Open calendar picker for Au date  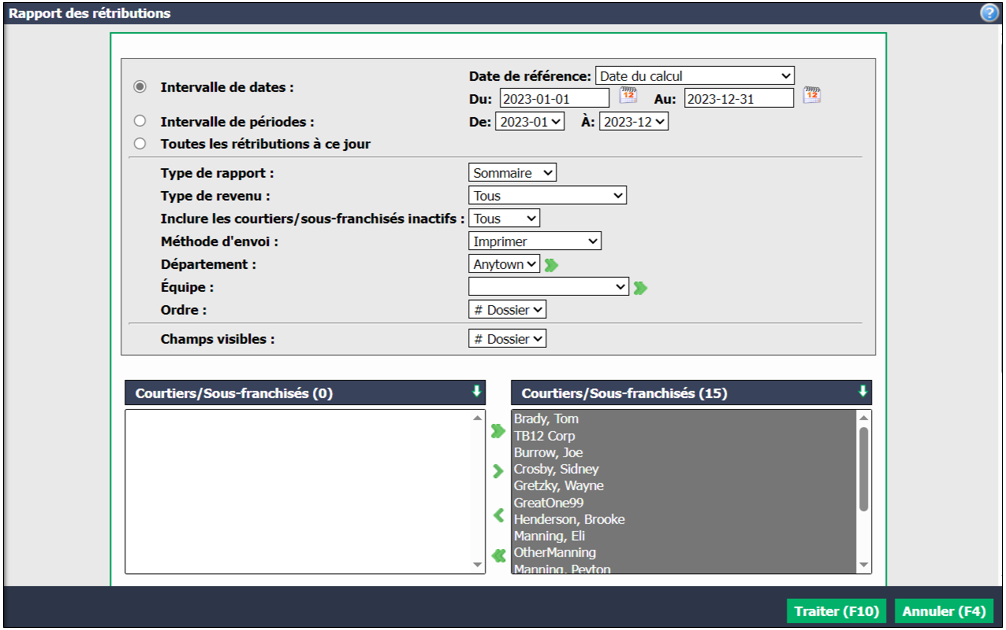pos(812,96)
